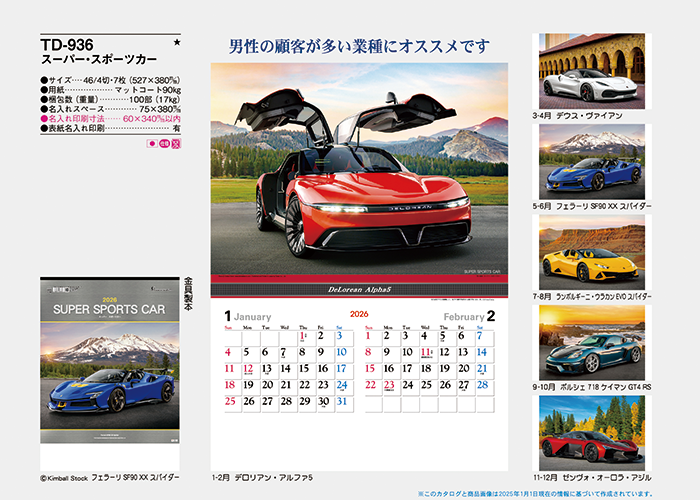700x500 pixels.
Task: Click the pink oval icon under the specs
Action: pyautogui.click(x=164, y=144)
